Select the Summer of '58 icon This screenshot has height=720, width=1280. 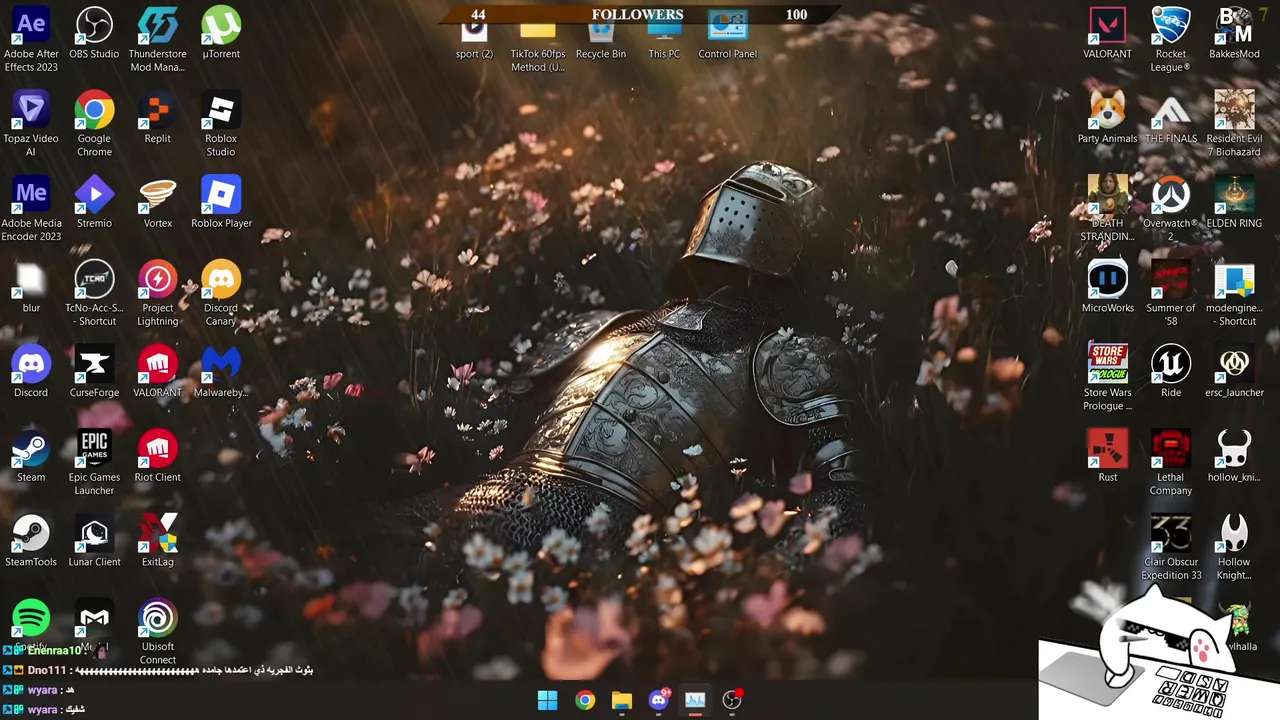tap(1171, 293)
